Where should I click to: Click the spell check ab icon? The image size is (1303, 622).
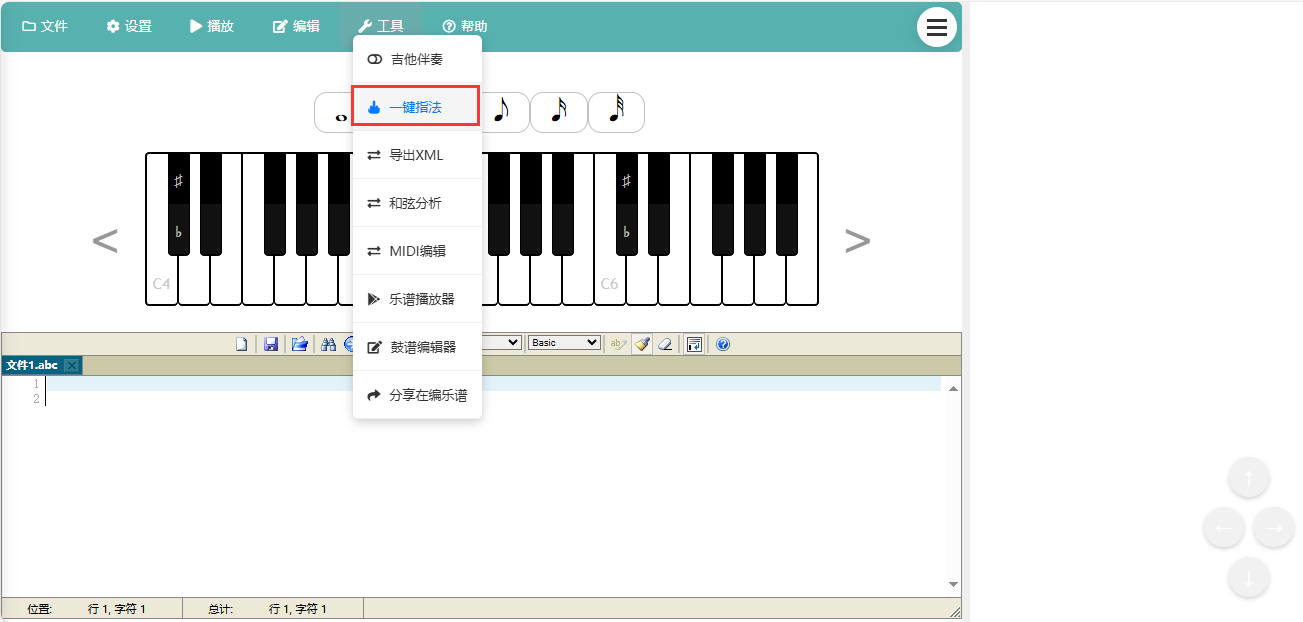tap(619, 344)
